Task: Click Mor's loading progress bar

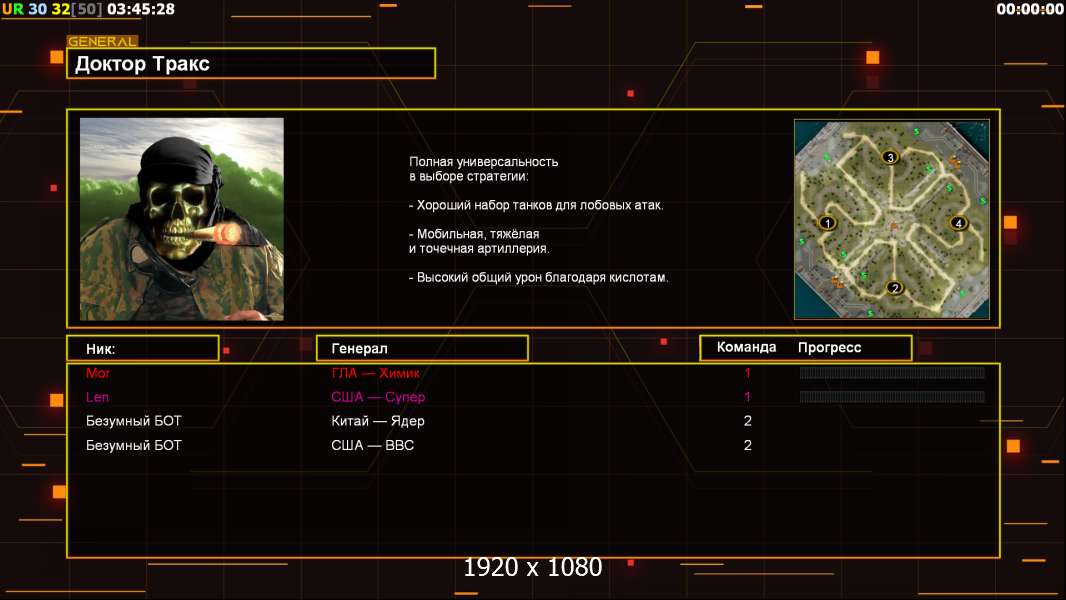Action: tap(892, 372)
